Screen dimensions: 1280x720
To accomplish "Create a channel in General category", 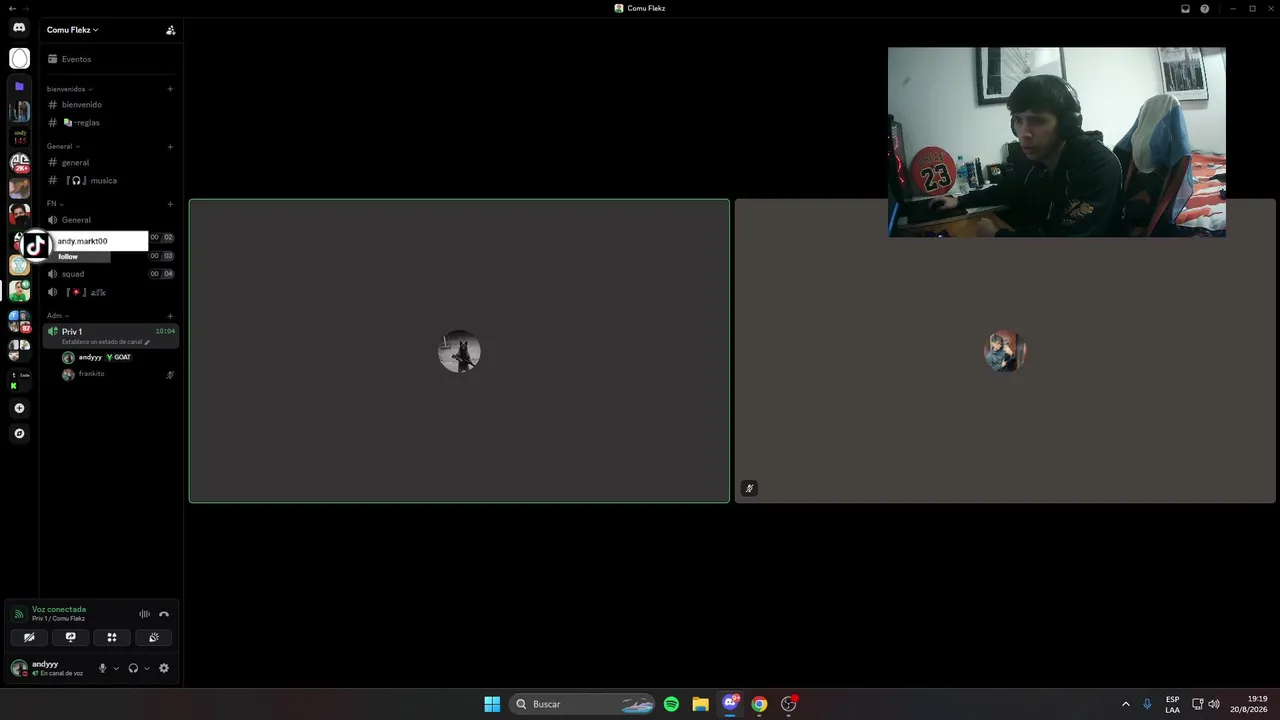I will 170,147.
